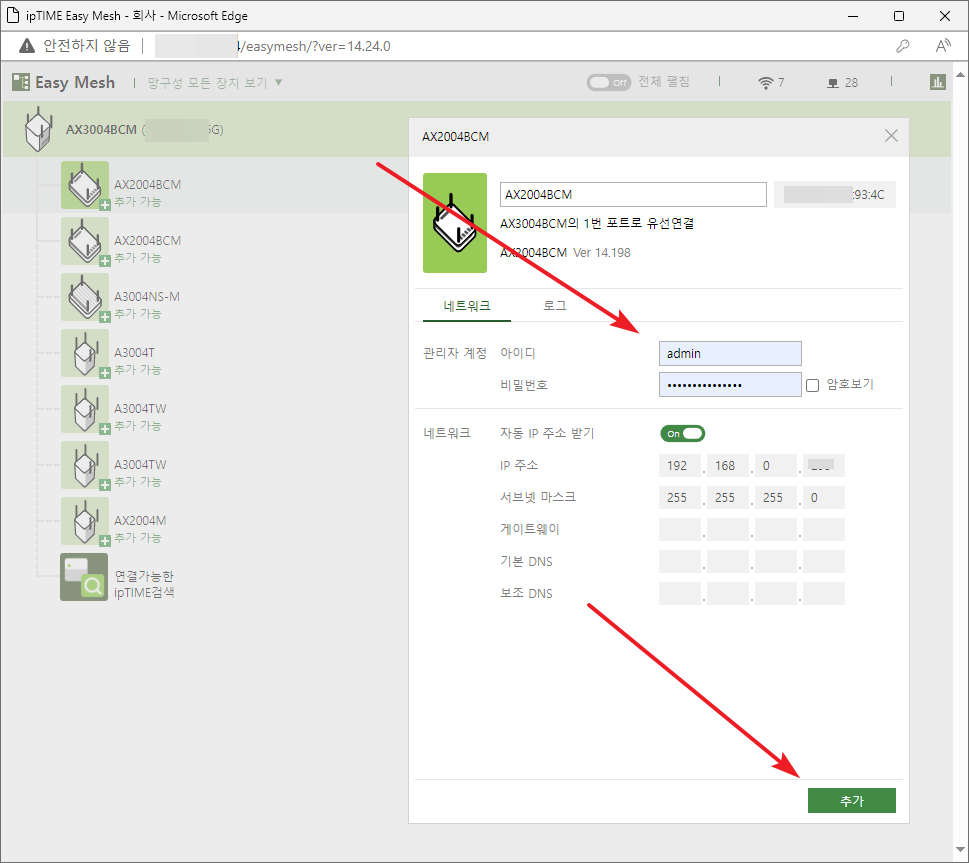Click the Wi-Fi clients icon showing 7
This screenshot has width=969, height=863.
[x=766, y=83]
